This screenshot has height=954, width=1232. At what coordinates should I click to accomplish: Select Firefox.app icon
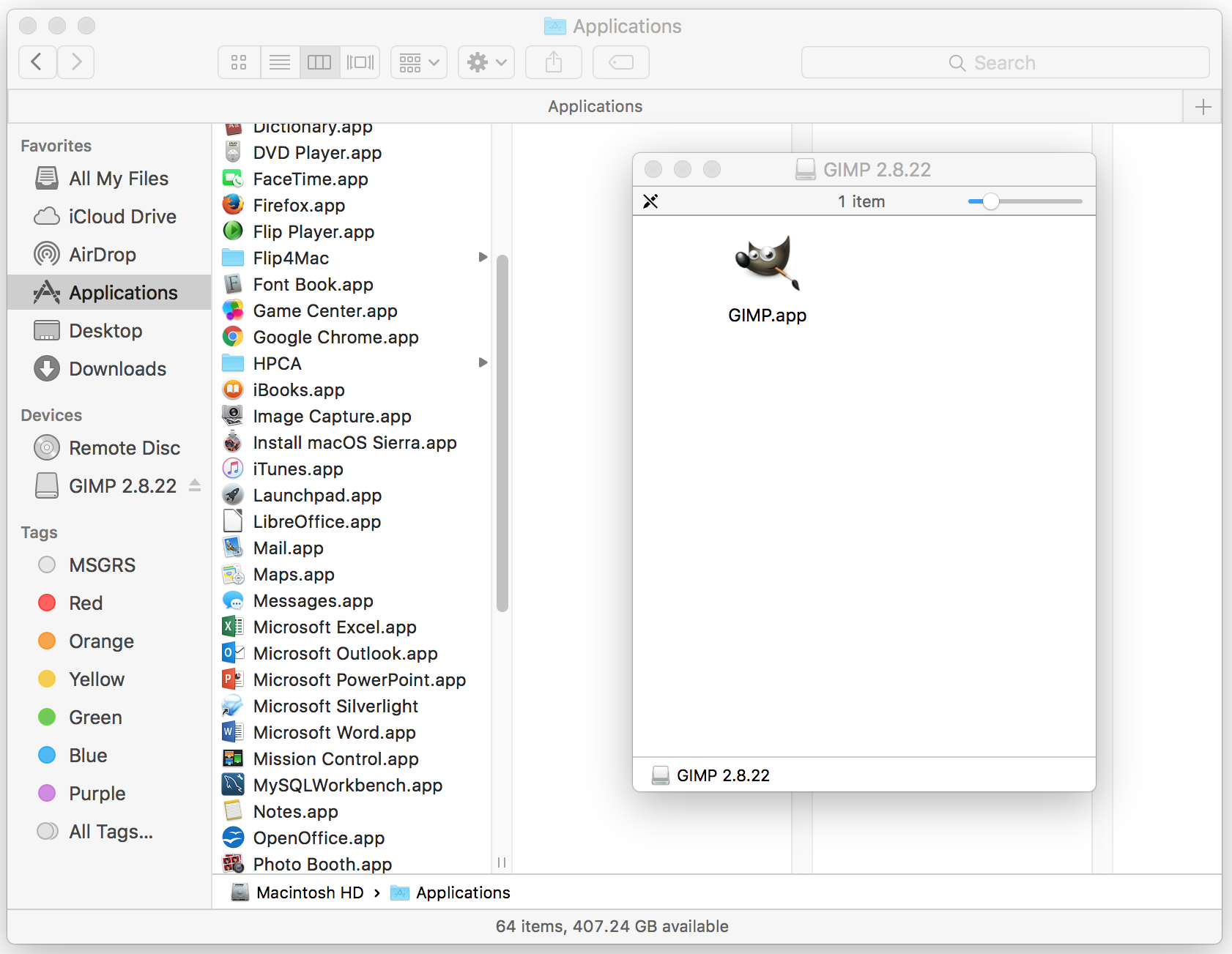(233, 205)
